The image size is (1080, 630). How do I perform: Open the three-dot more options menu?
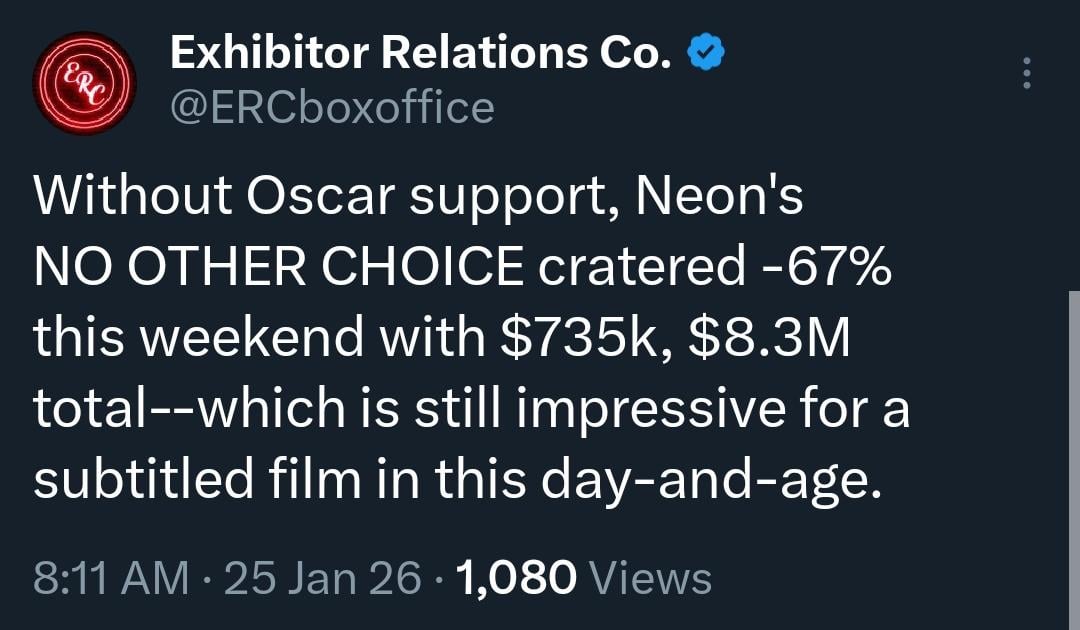tap(1025, 74)
